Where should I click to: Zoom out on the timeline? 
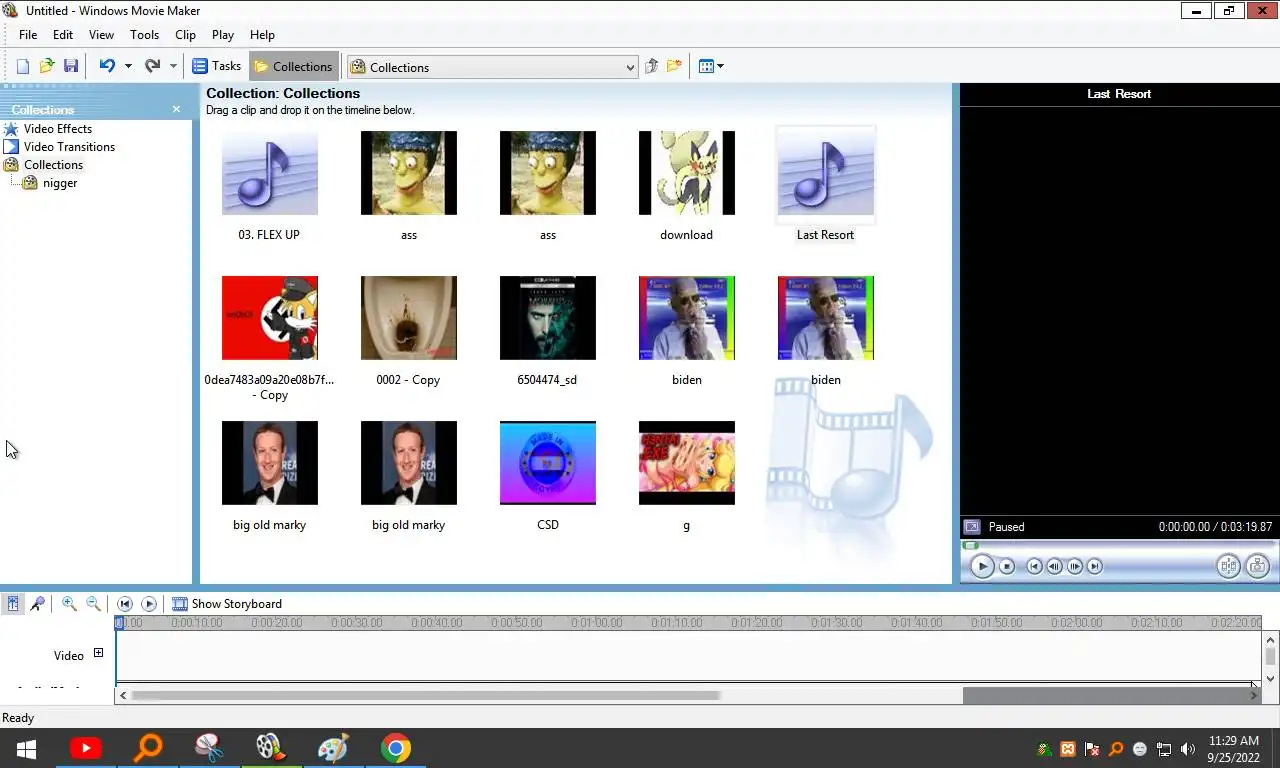point(93,603)
